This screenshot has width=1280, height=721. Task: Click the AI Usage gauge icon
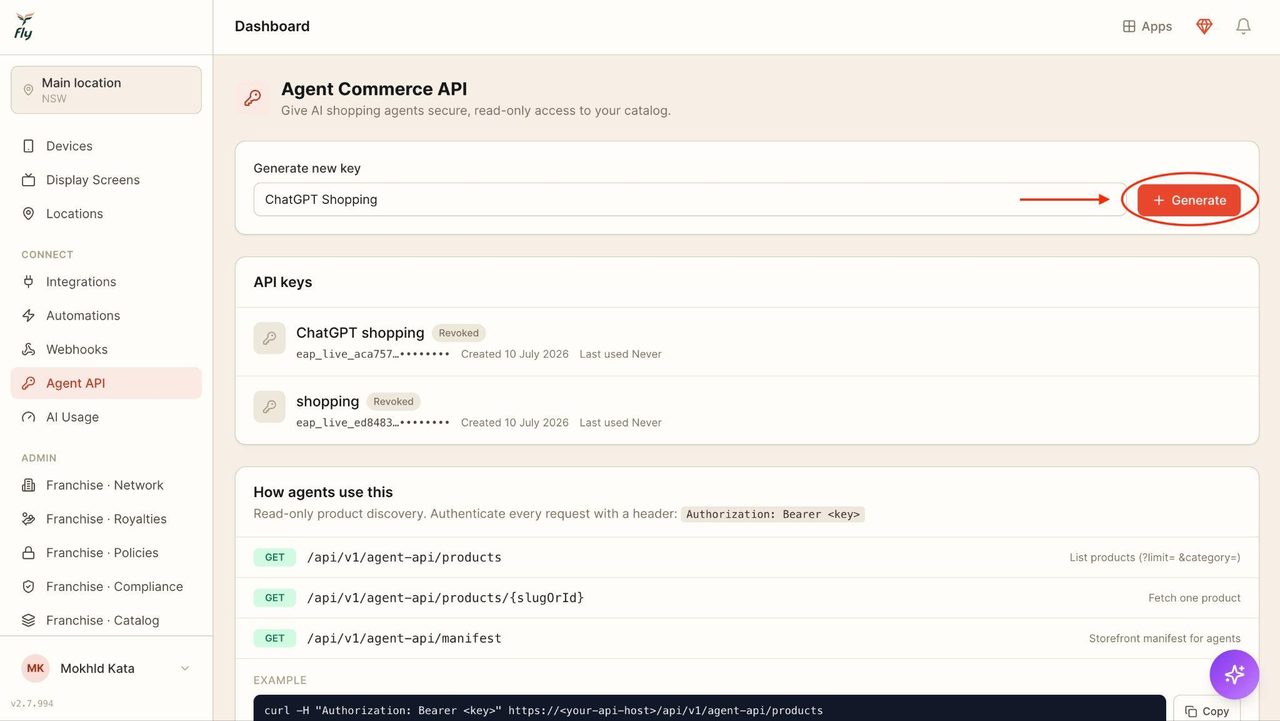click(28, 417)
